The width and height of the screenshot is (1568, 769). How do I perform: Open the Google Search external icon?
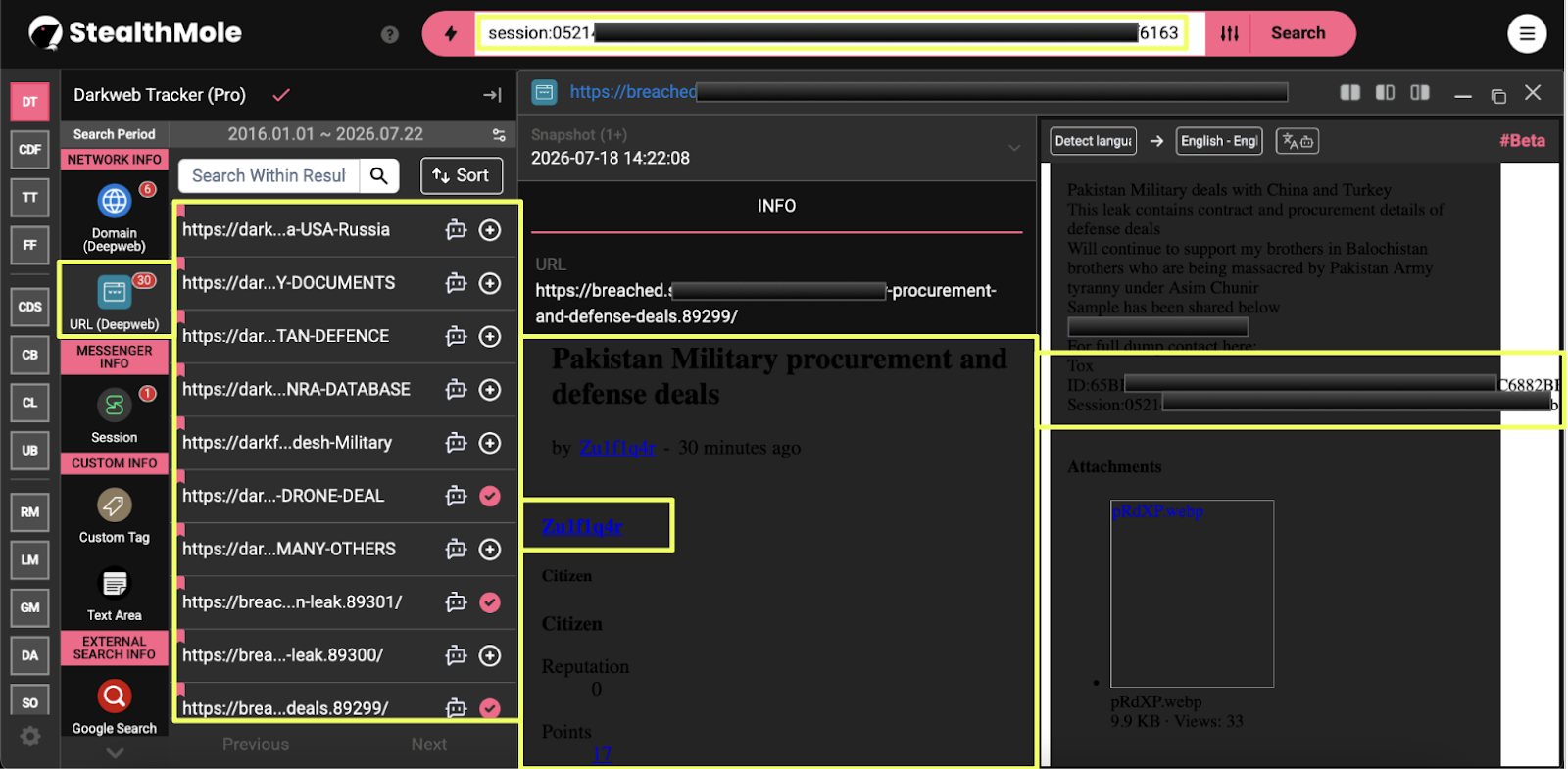(115, 696)
